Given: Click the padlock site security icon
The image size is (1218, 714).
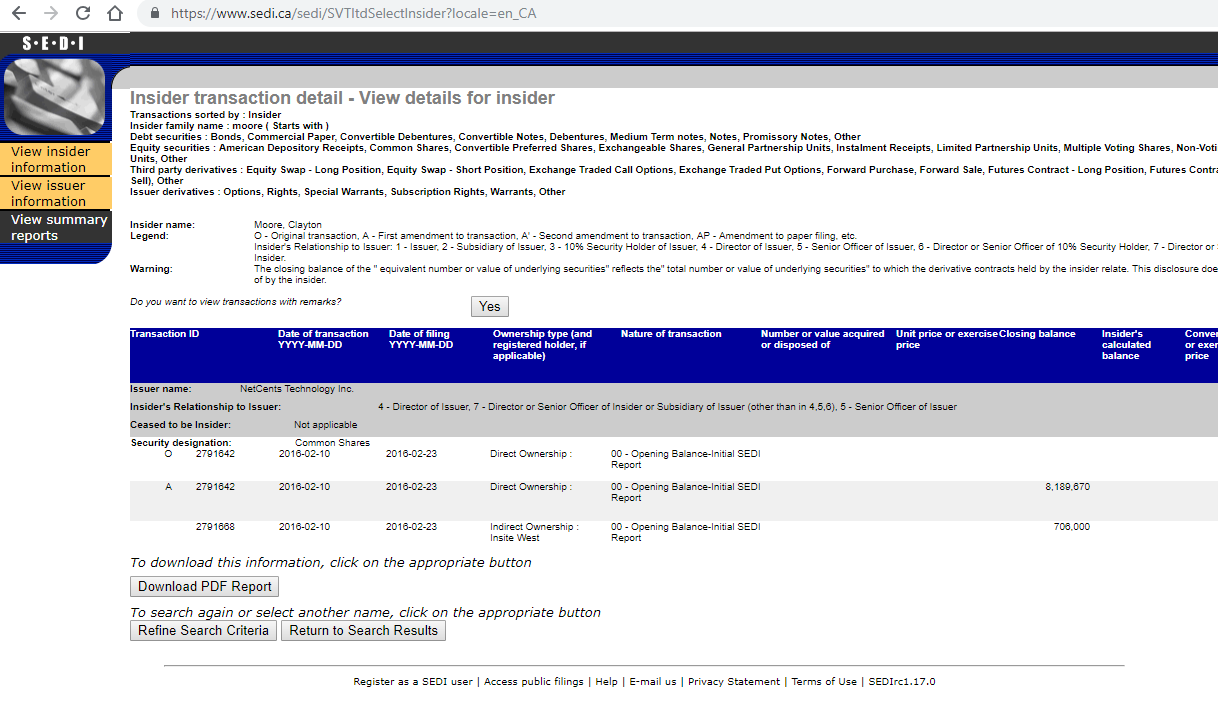Looking at the screenshot, I should click(154, 14).
